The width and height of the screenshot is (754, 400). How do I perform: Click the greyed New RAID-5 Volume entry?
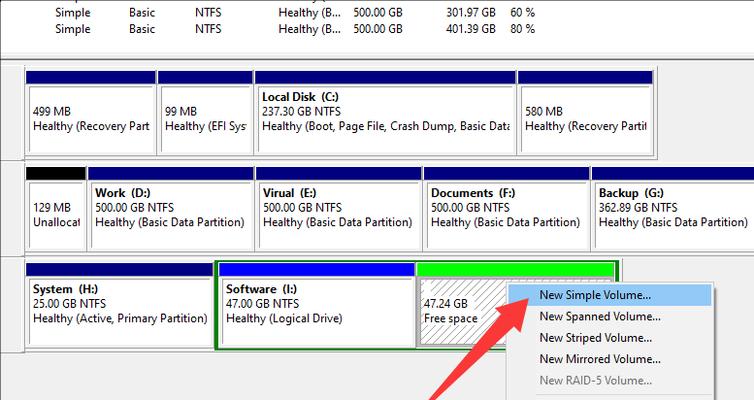coord(610,380)
